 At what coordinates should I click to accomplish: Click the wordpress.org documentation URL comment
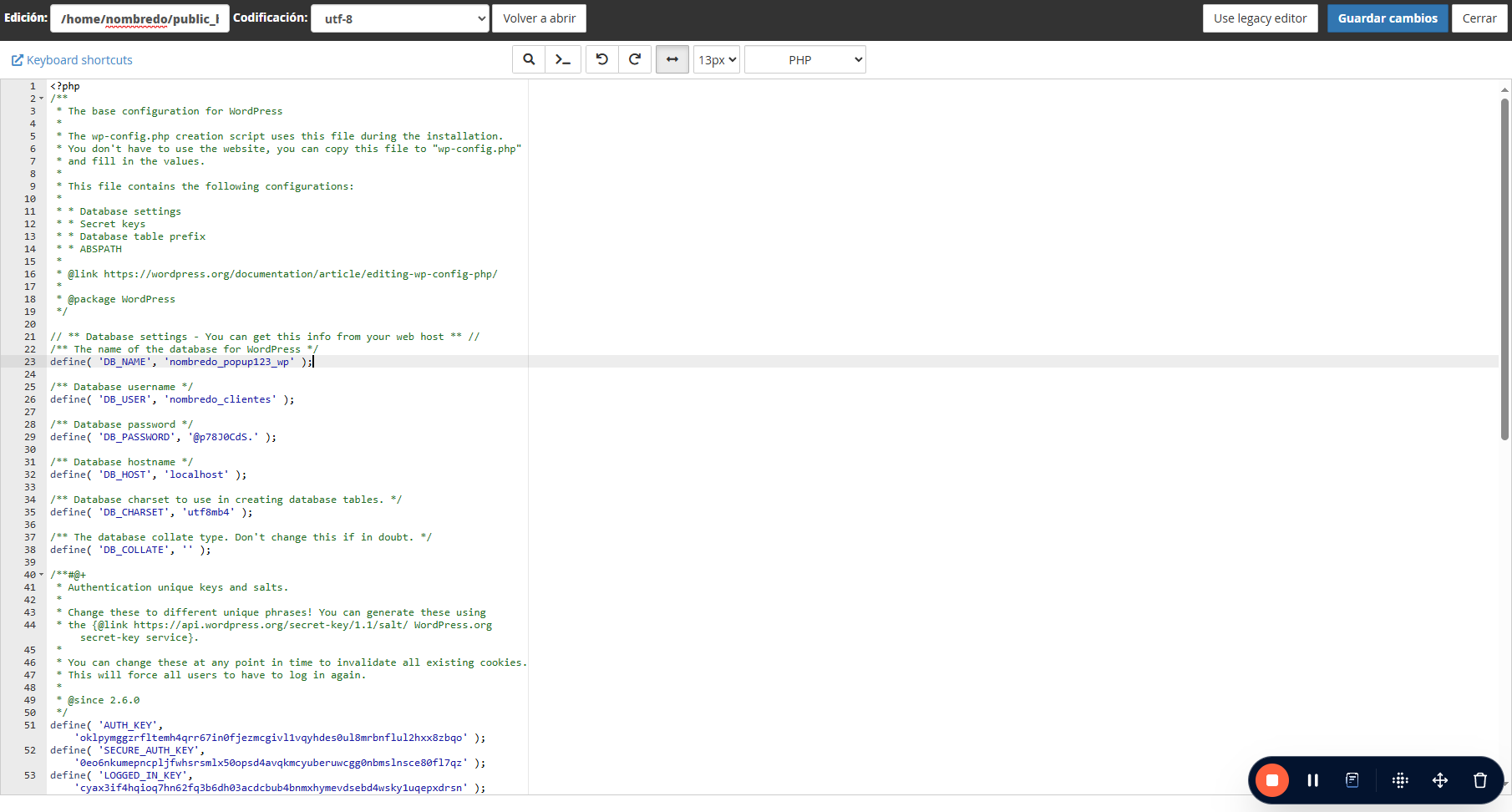[301, 274]
